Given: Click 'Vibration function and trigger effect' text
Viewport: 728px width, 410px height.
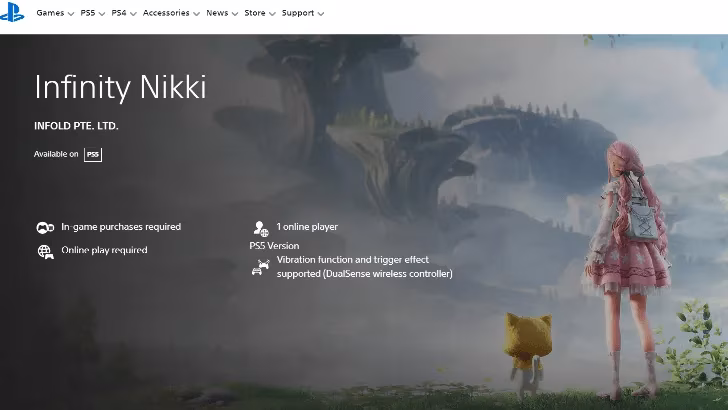Looking at the screenshot, I should tap(353, 260).
